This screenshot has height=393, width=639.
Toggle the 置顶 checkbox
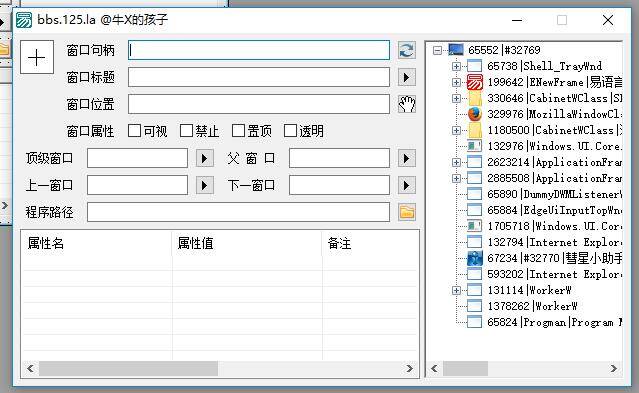(238, 131)
